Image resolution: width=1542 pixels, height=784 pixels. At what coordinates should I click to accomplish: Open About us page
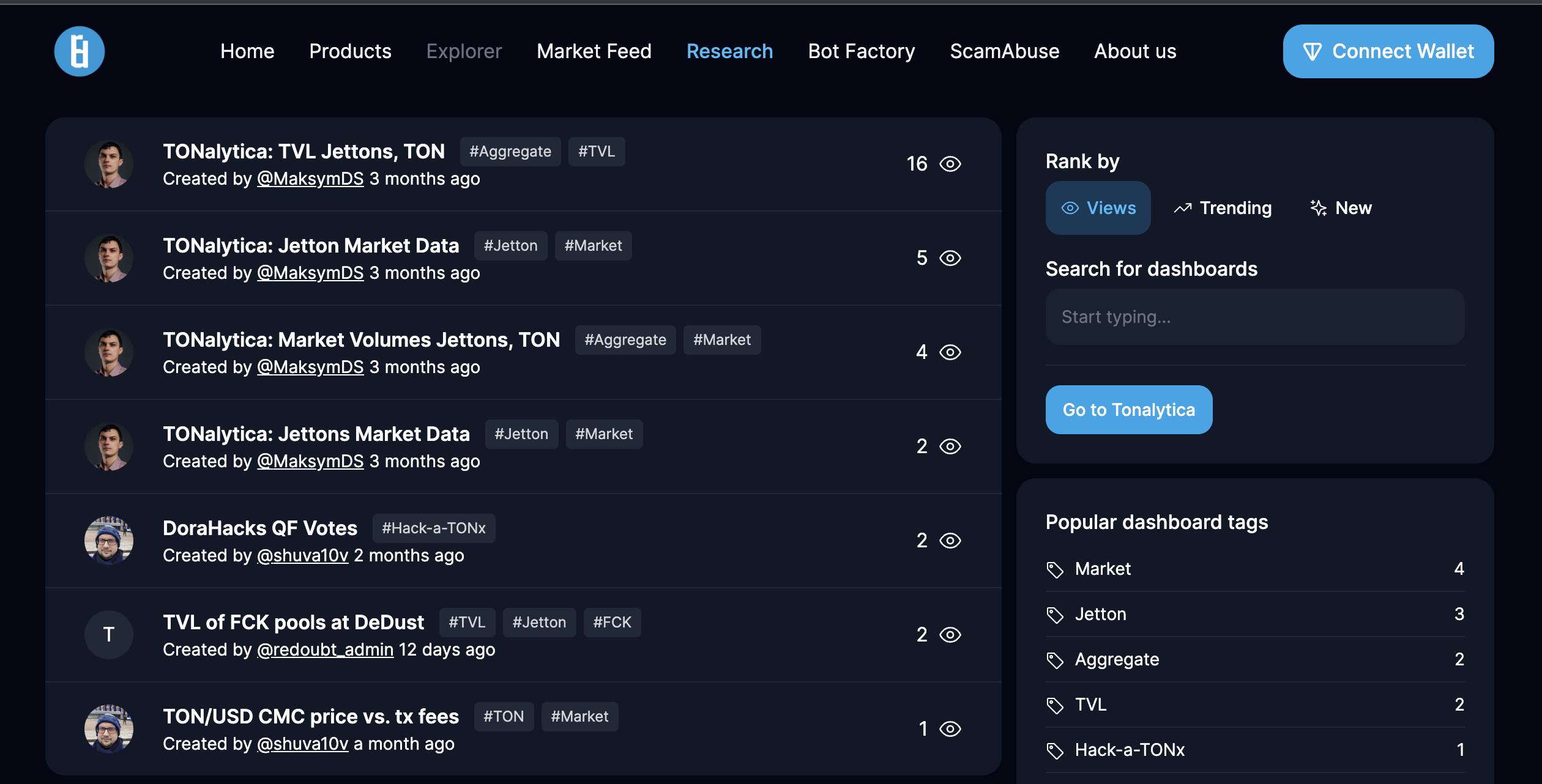(1135, 51)
